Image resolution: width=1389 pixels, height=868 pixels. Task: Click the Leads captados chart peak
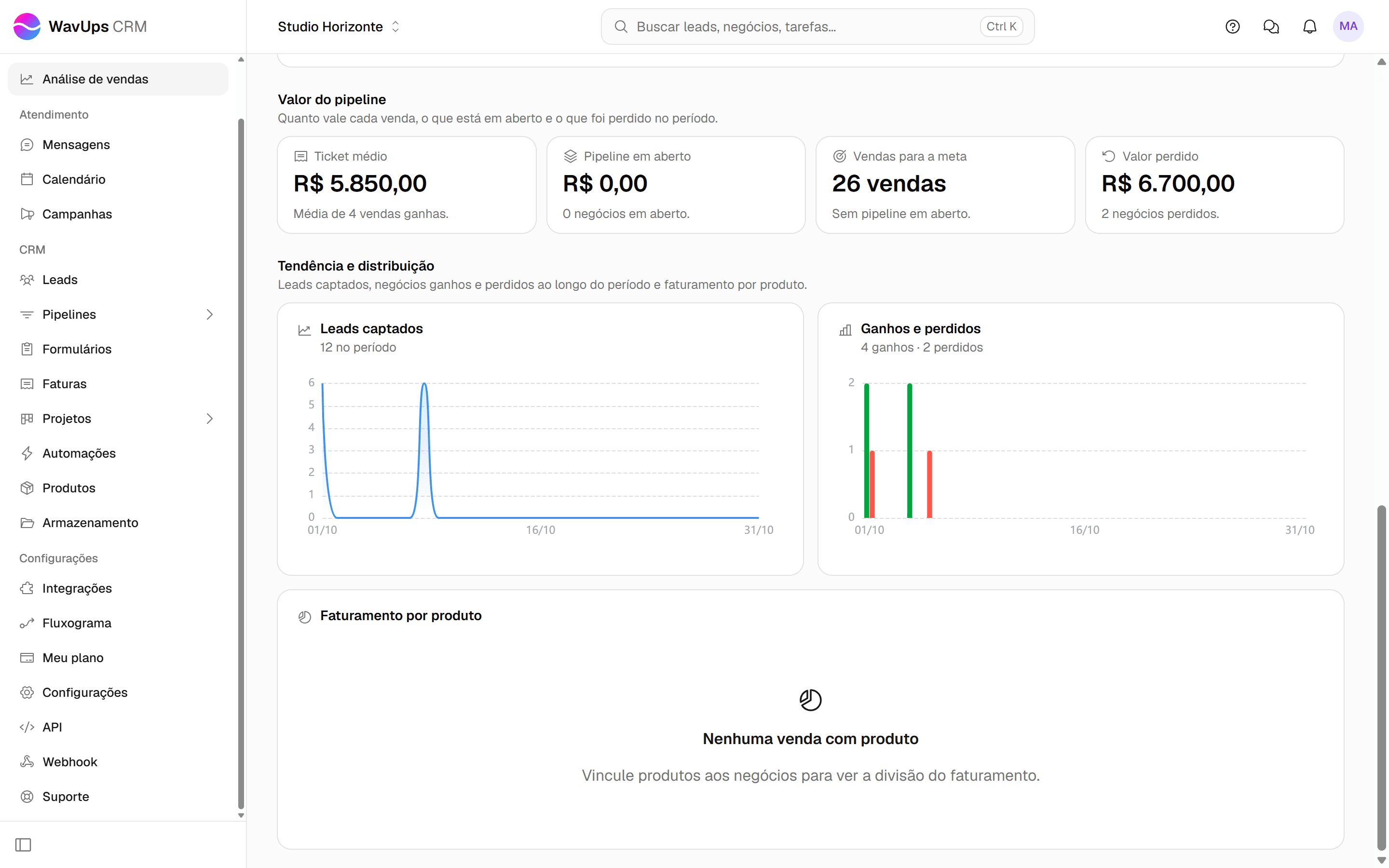coord(424,384)
